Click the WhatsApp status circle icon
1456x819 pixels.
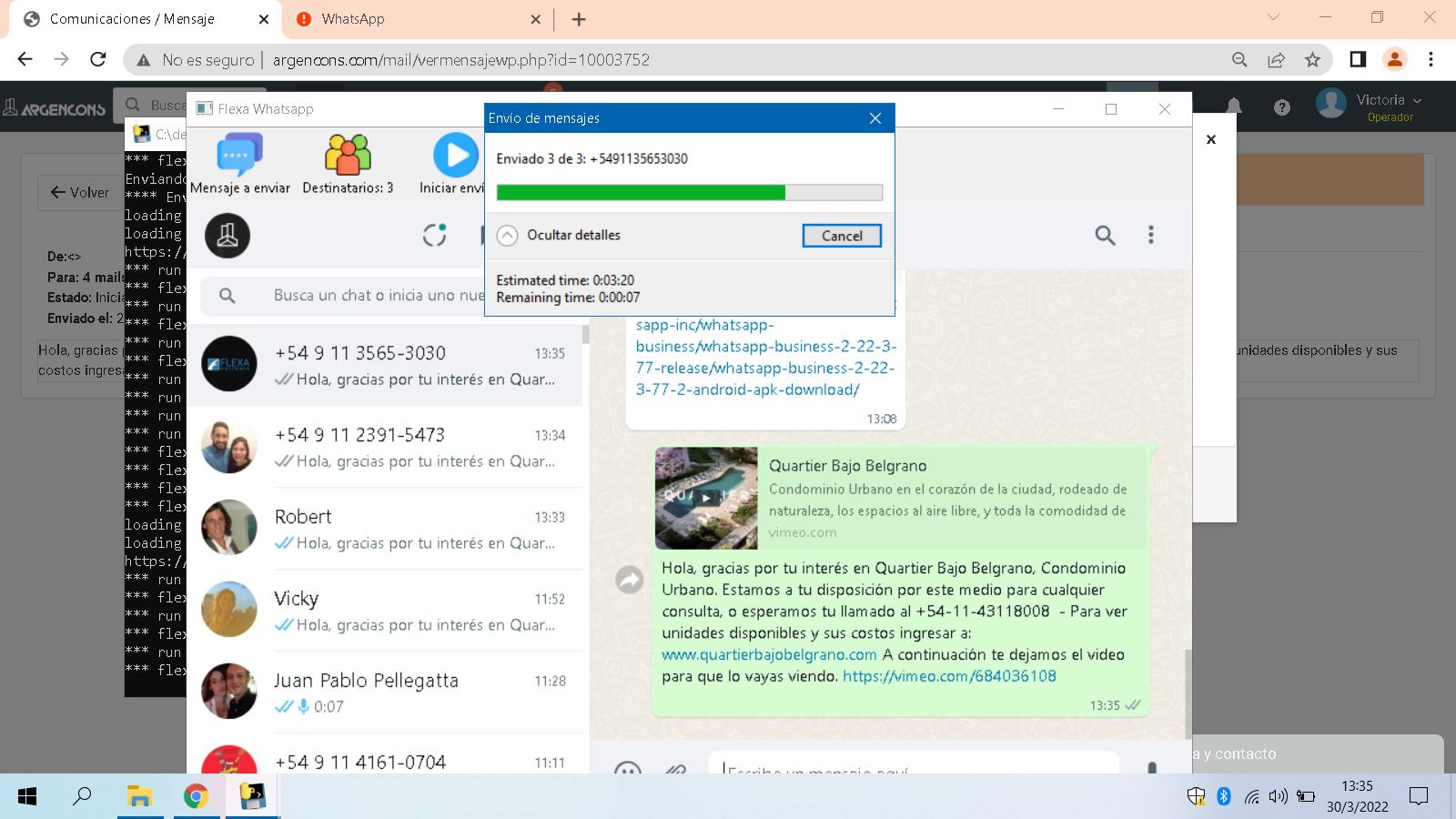point(435,236)
